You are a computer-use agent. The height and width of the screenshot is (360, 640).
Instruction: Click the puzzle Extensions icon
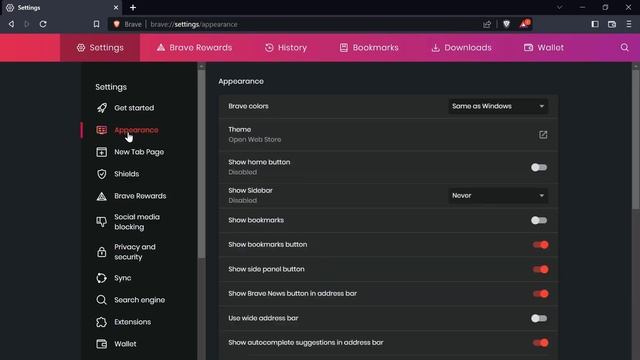click(102, 322)
